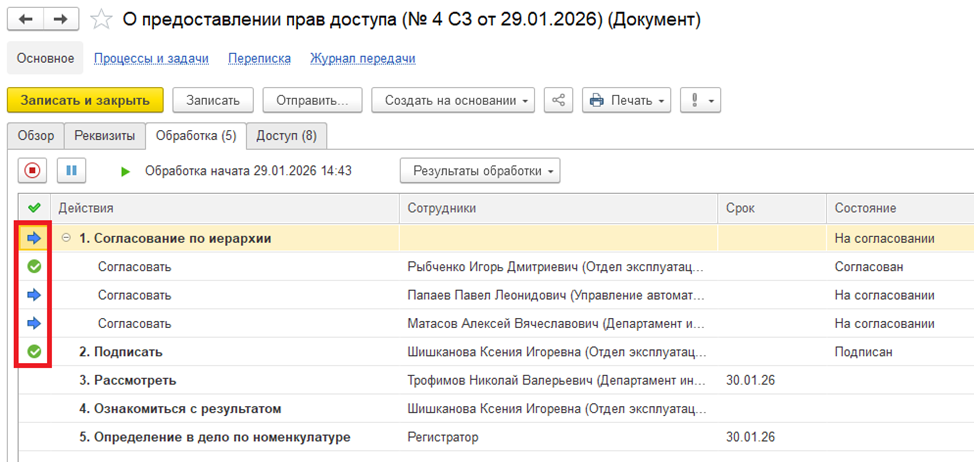Expand the Результаты обработки dropdown
Image resolution: width=974 pixels, height=462 pixels.
[x=479, y=171]
